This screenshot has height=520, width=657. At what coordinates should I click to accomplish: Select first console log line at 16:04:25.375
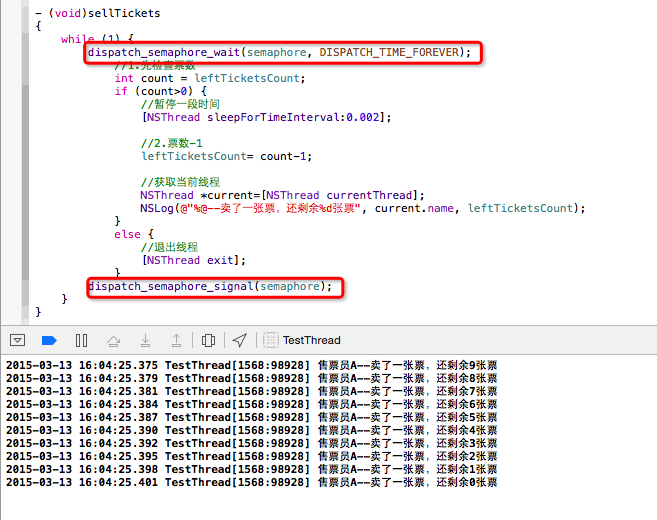[x=251, y=366]
